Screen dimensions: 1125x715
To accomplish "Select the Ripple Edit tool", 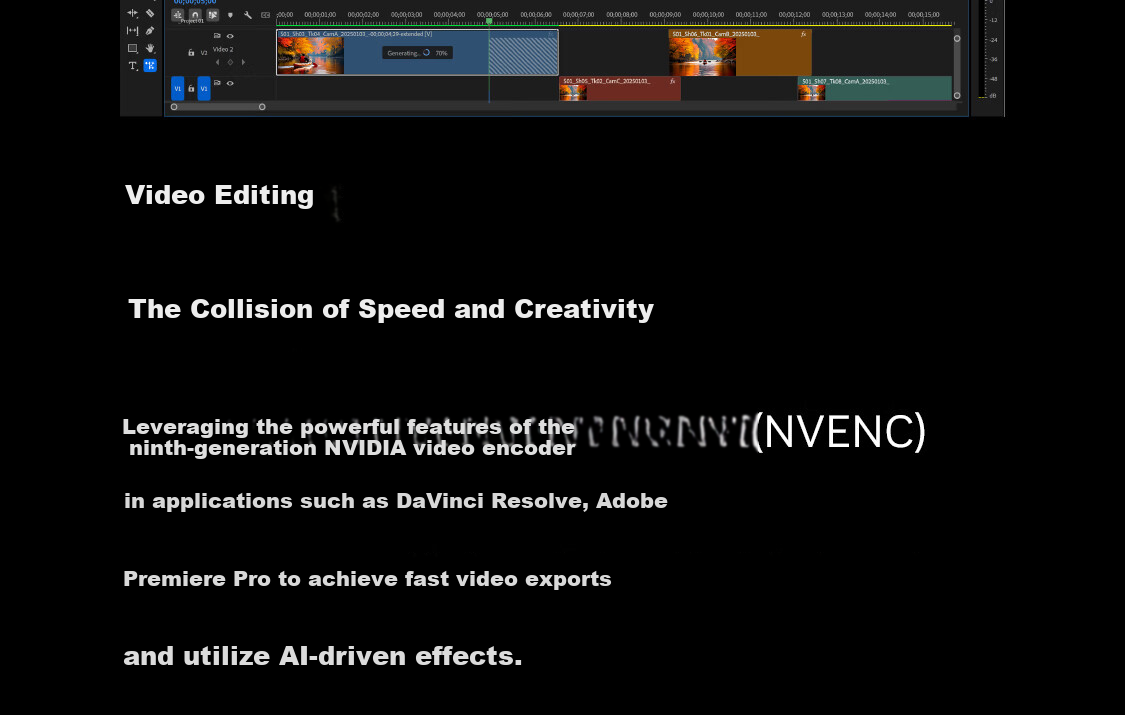I will [x=133, y=13].
